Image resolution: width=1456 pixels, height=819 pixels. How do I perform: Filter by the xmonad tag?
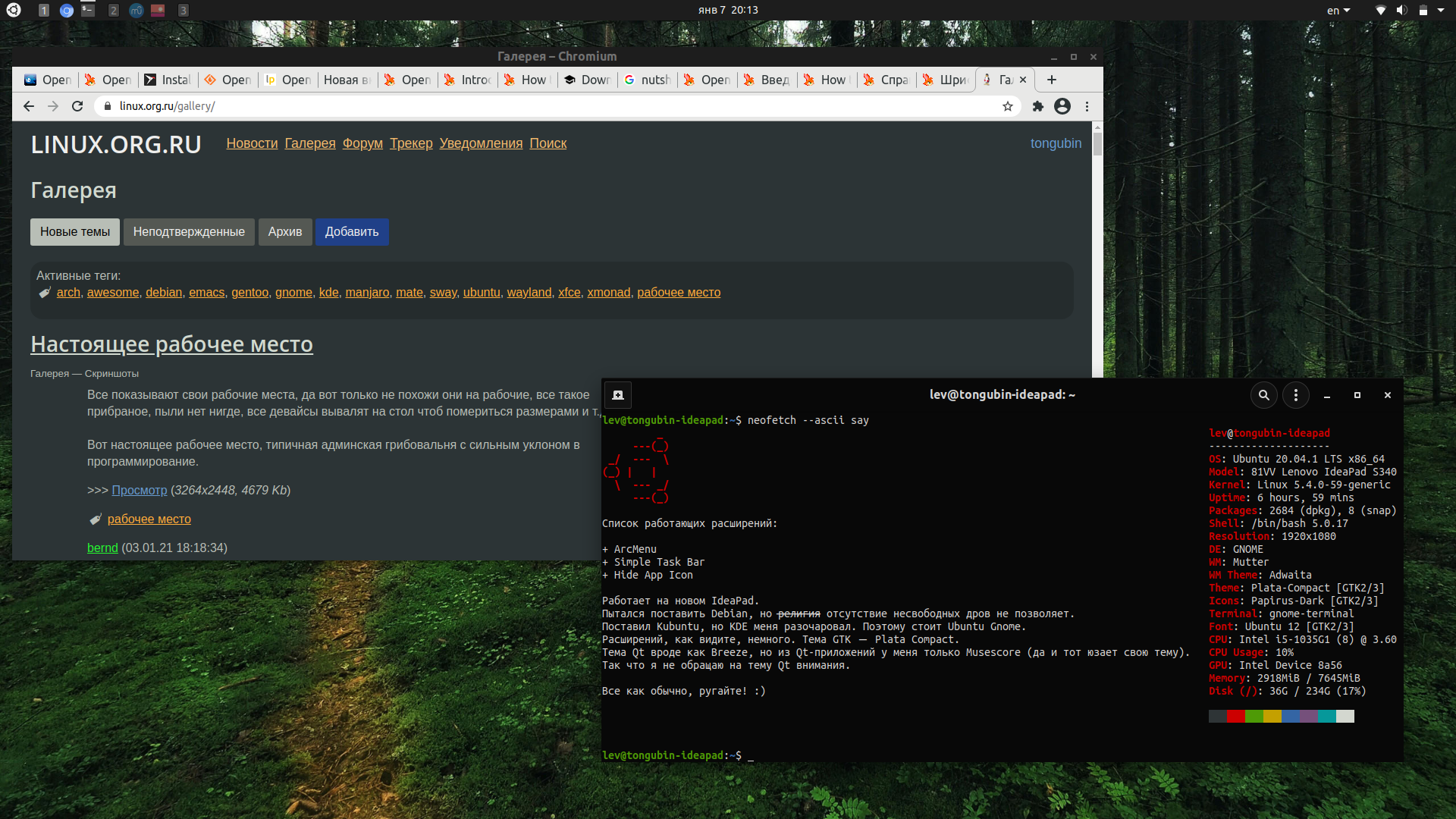point(608,293)
